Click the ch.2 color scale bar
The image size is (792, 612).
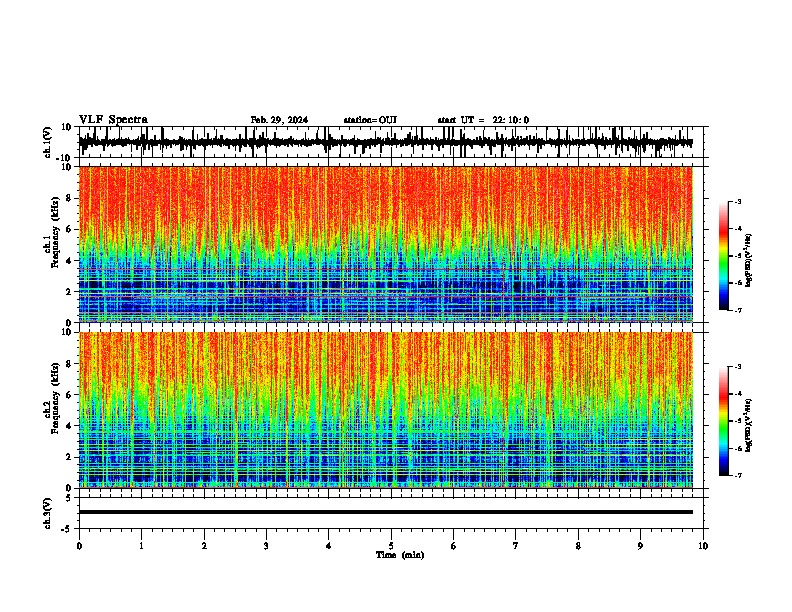pyautogui.click(x=723, y=421)
